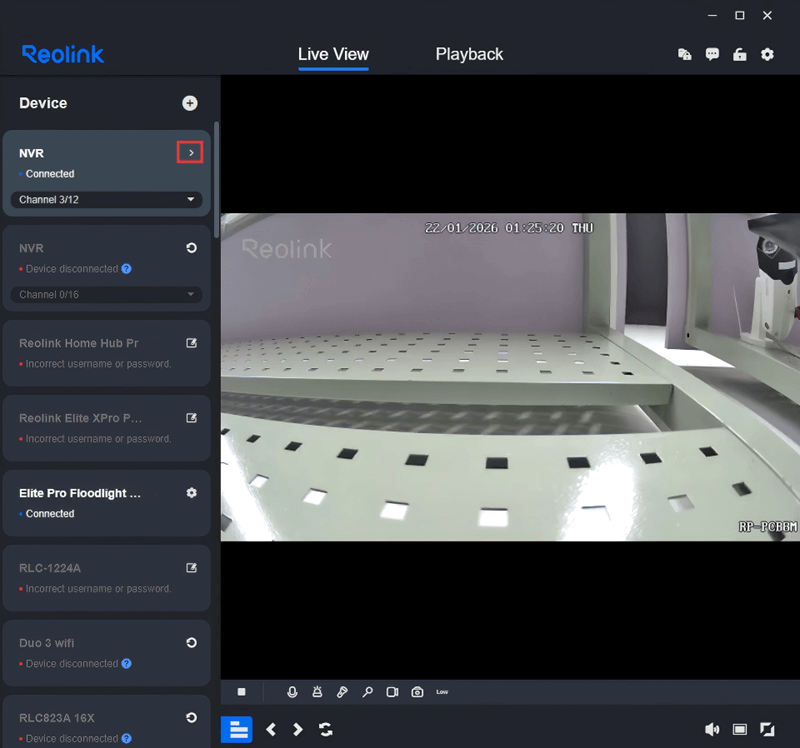Select the screen layout button
Image resolution: width=800 pixels, height=748 pixels.
click(x=237, y=730)
